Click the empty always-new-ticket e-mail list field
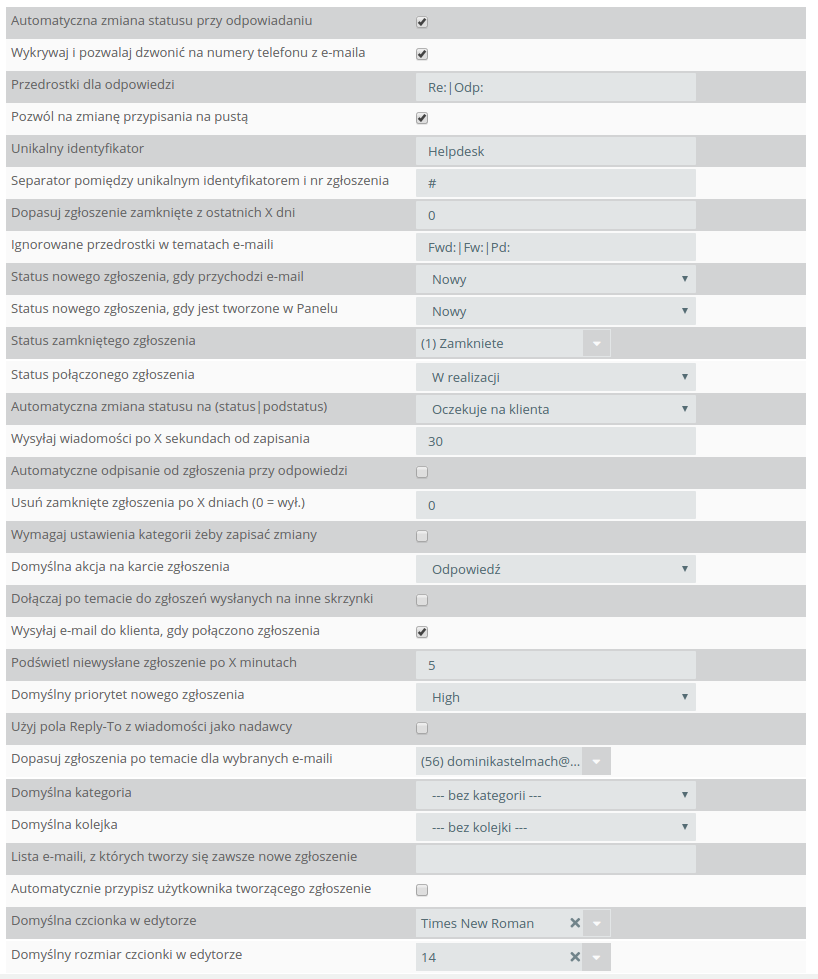The height and width of the screenshot is (979, 818). point(556,859)
